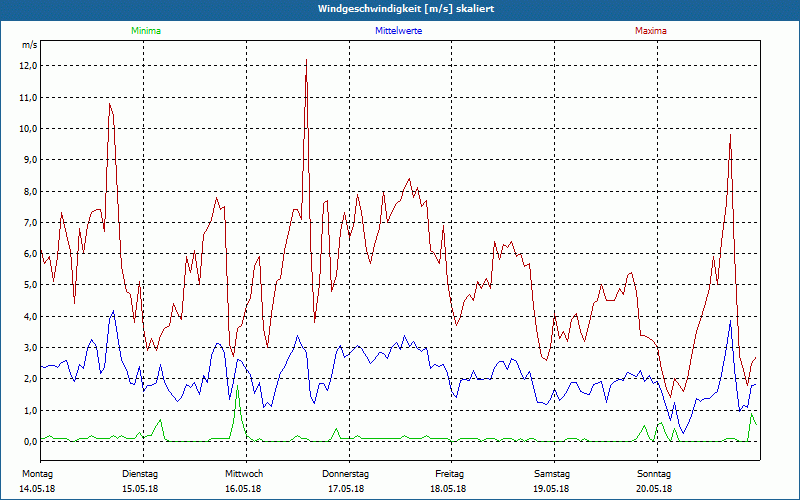Viewport: 800px width, 500px height.
Task: Click the '2,0' y-axis label
Action: (x=30, y=379)
